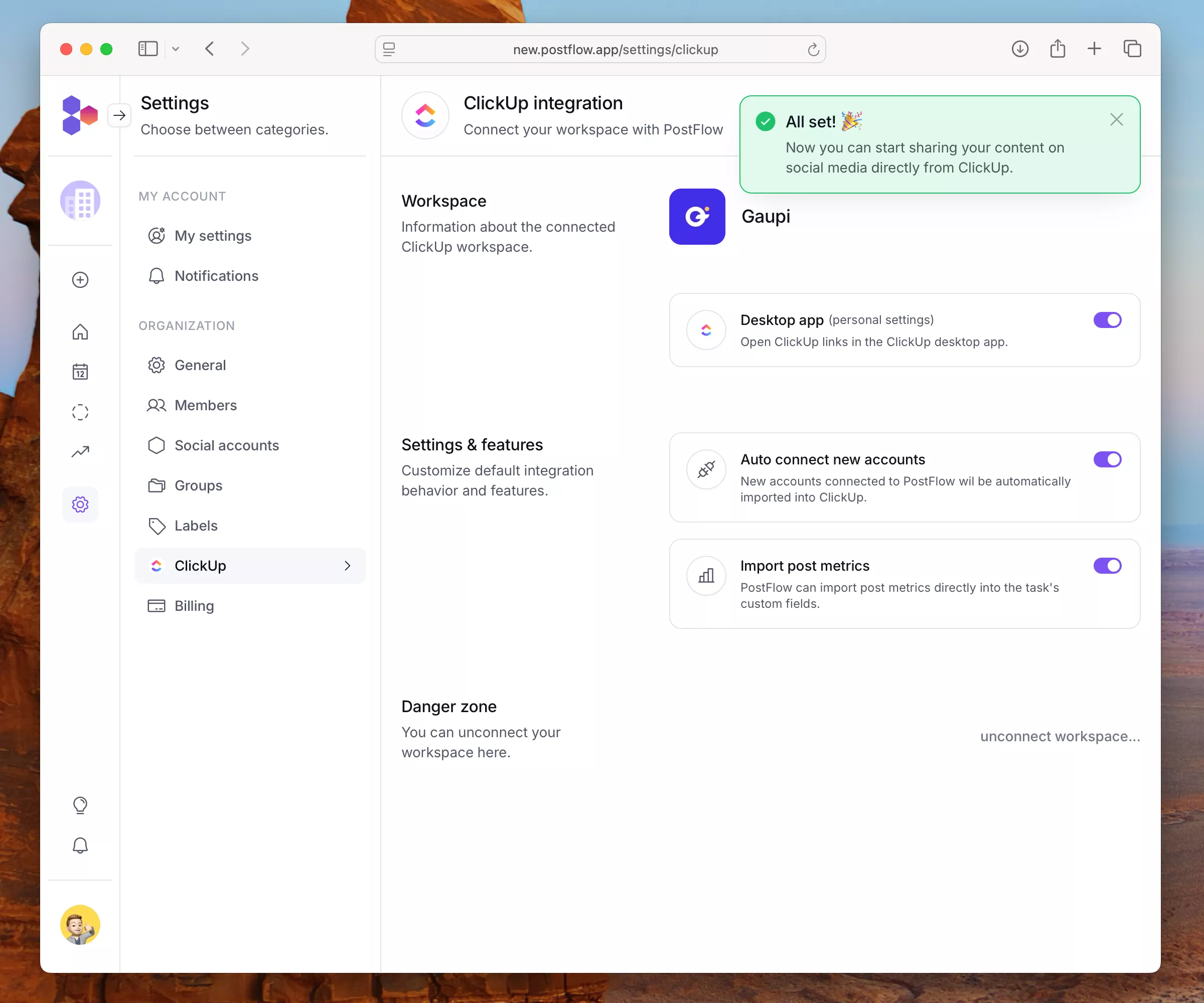The height and width of the screenshot is (1003, 1204).
Task: Expand the sidebar with the arrow button
Action: click(x=119, y=115)
